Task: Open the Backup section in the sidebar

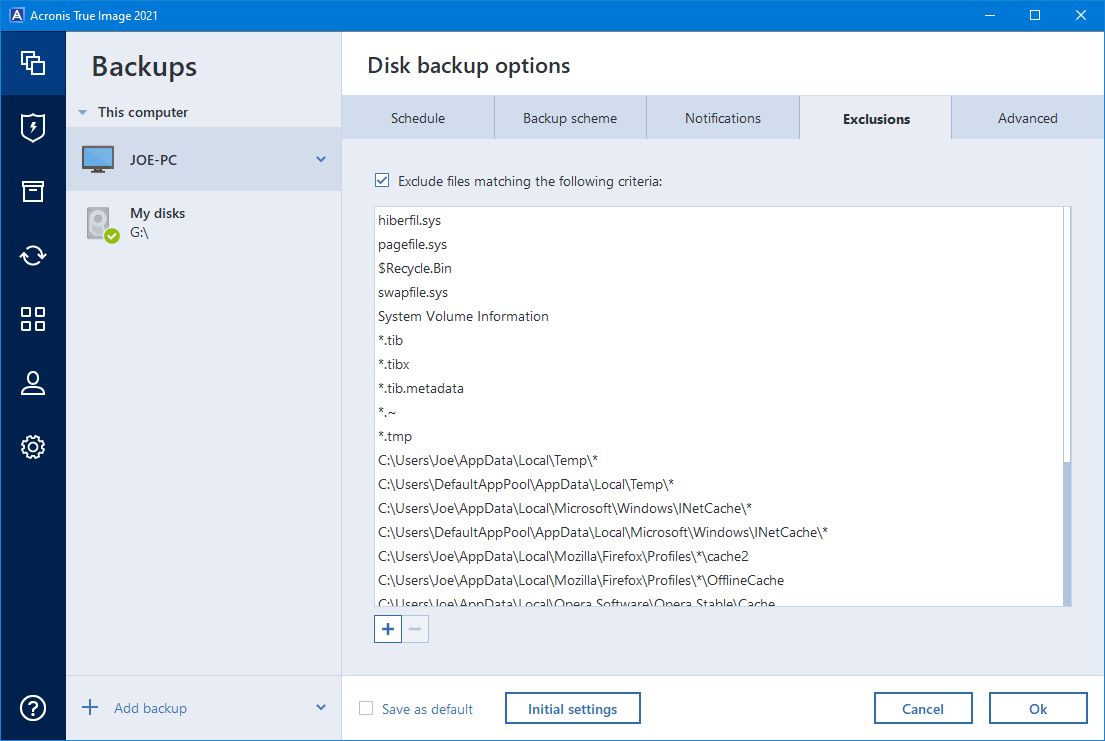Action: click(32, 63)
